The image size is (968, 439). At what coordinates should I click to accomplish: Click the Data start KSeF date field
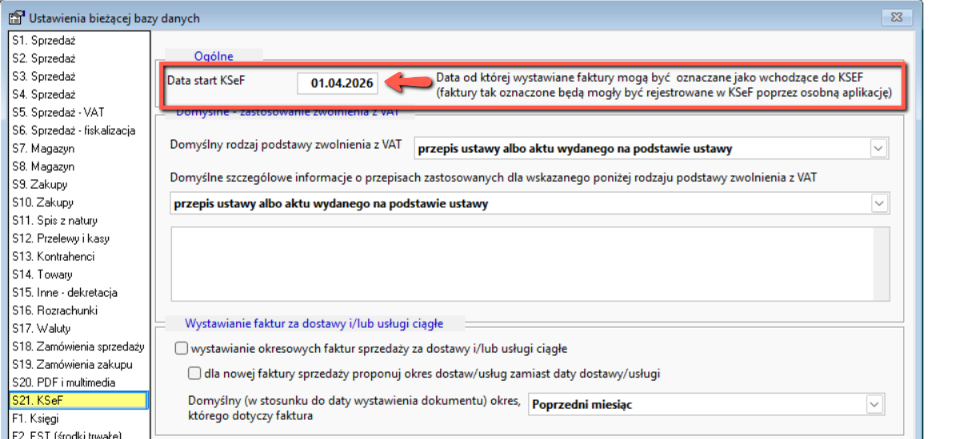[337, 83]
